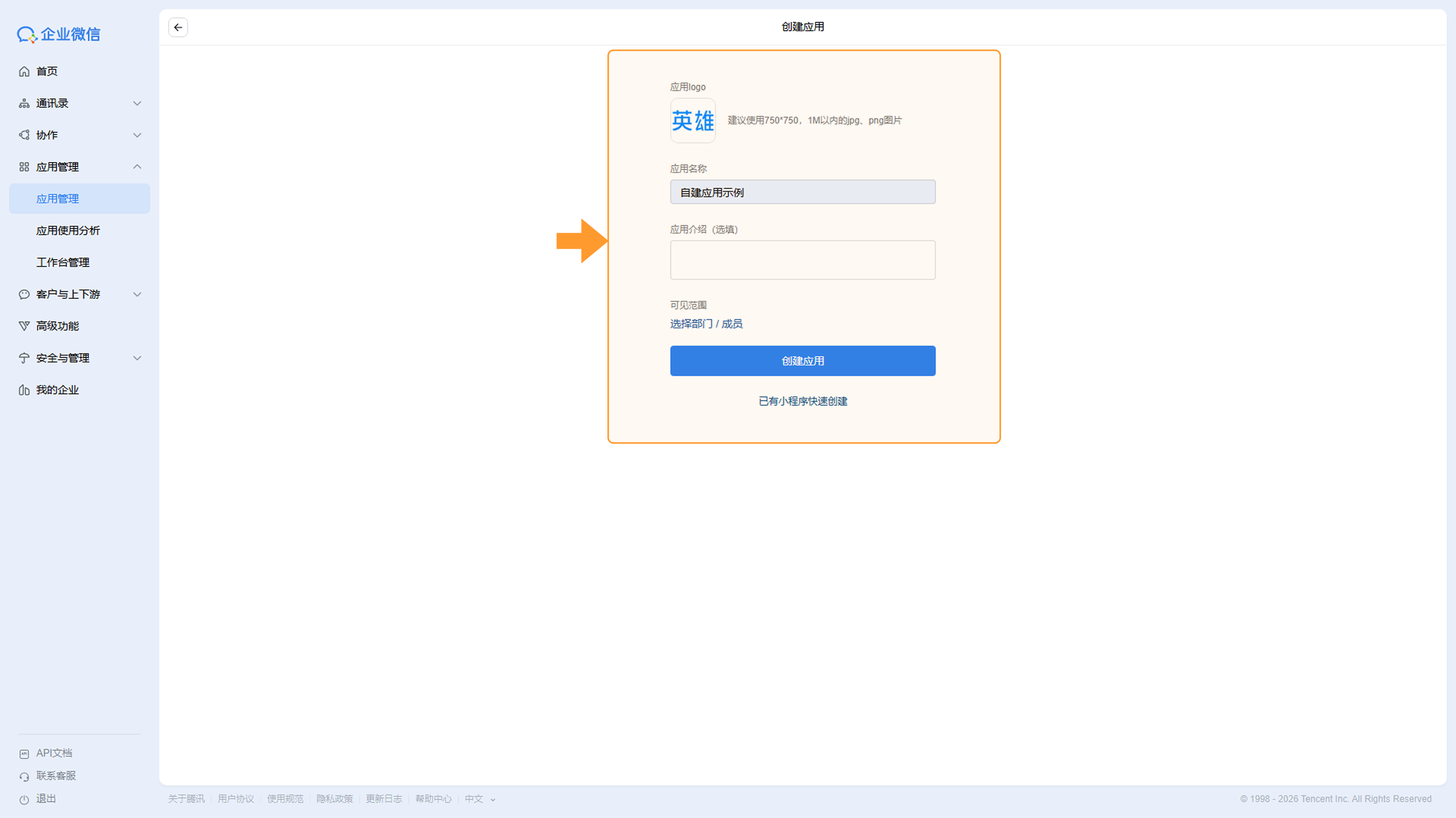Image resolution: width=1456 pixels, height=818 pixels.
Task: Click 选择部门 / 成员 link
Action: click(x=706, y=324)
